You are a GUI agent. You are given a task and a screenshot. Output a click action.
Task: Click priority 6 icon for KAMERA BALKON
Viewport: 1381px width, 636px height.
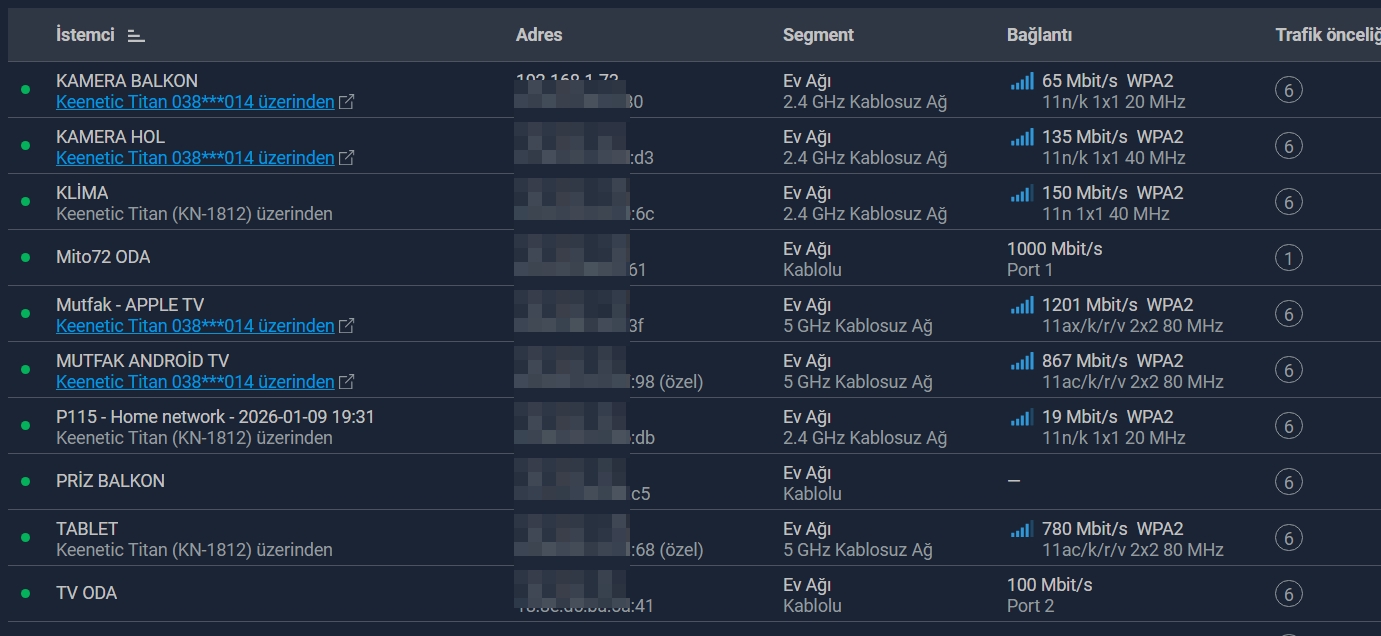pyautogui.click(x=1288, y=91)
